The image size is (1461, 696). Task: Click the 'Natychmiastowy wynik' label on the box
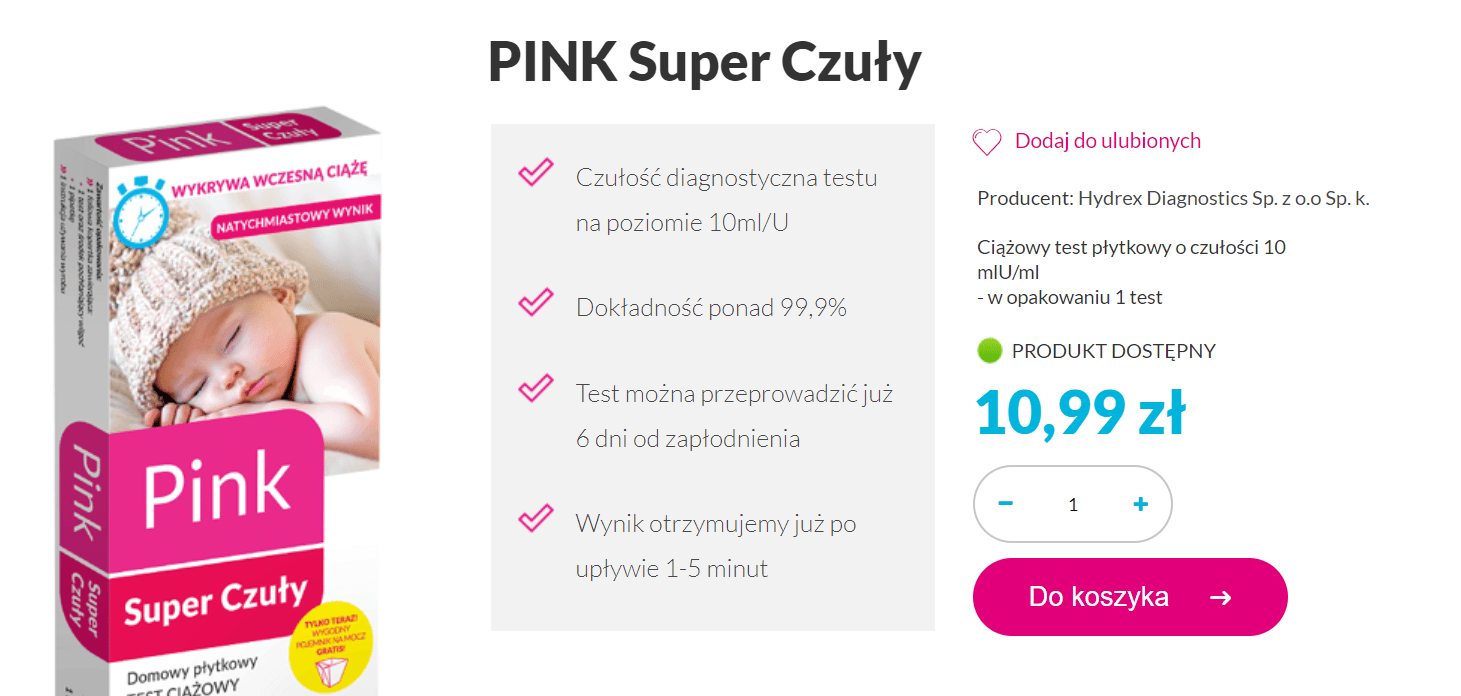pyautogui.click(x=294, y=219)
